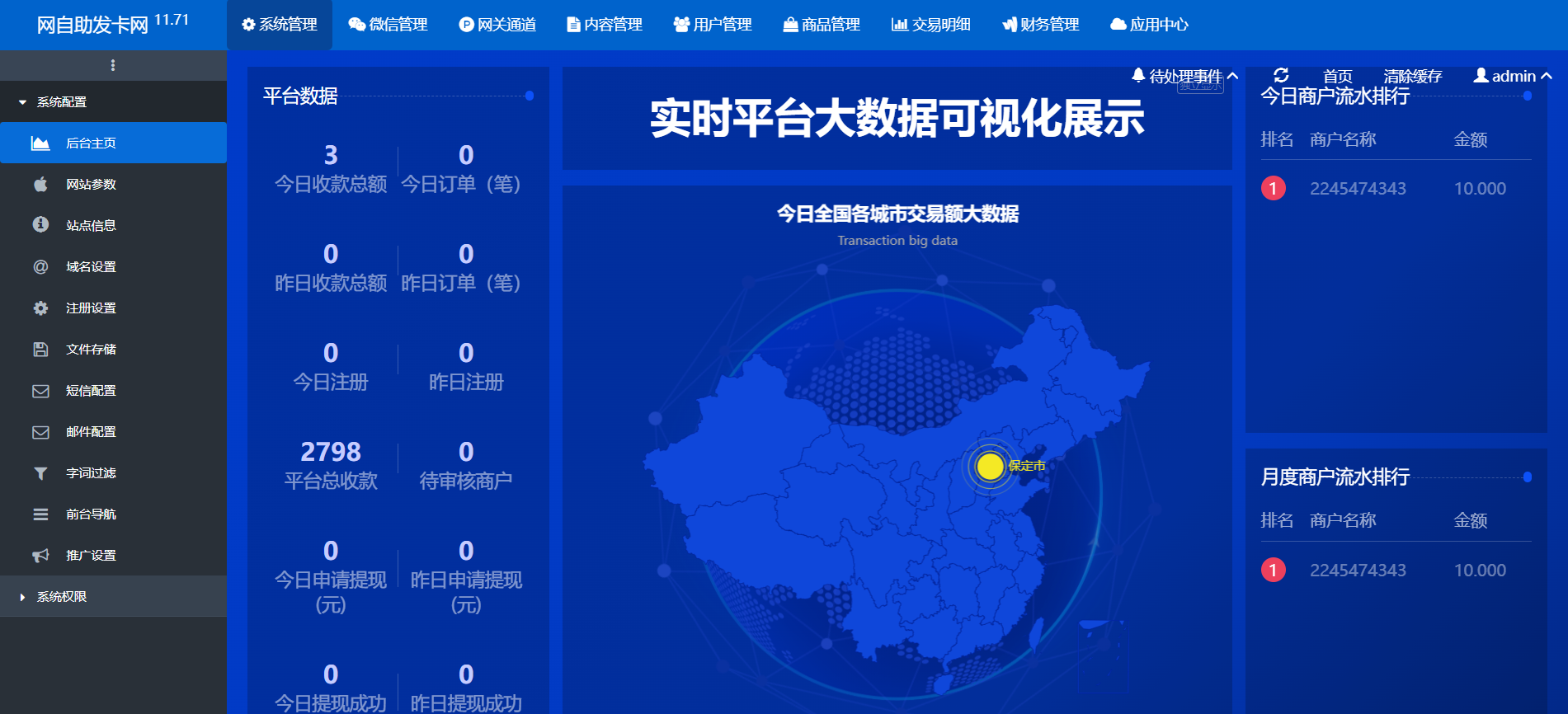Collapse the 系统配置 sidebar group
The image size is (1568, 714).
[x=113, y=101]
